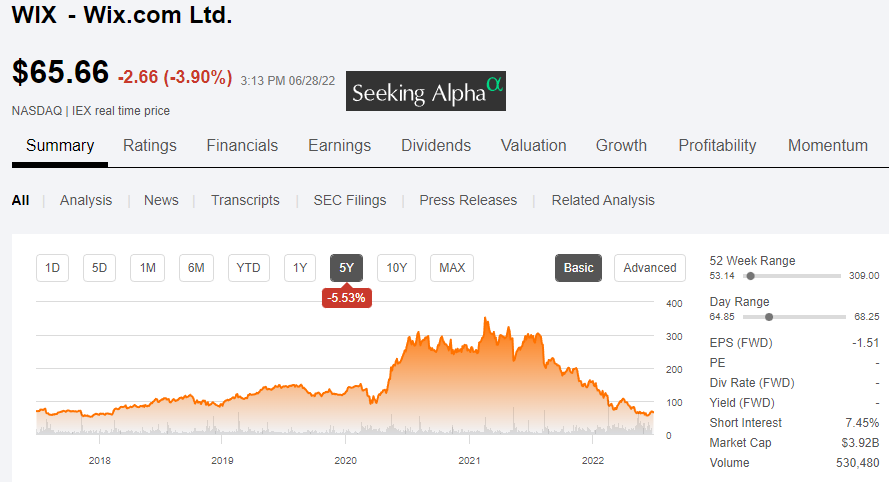Open the Financials tab

tap(242, 145)
